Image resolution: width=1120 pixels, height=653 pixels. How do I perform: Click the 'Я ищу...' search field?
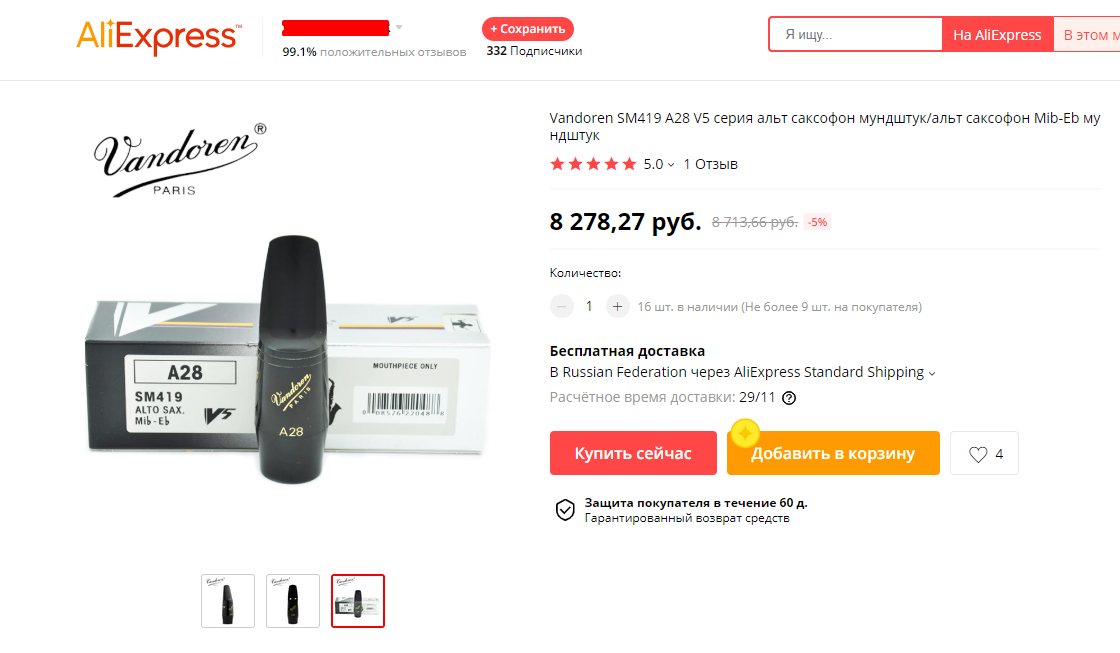[856, 34]
